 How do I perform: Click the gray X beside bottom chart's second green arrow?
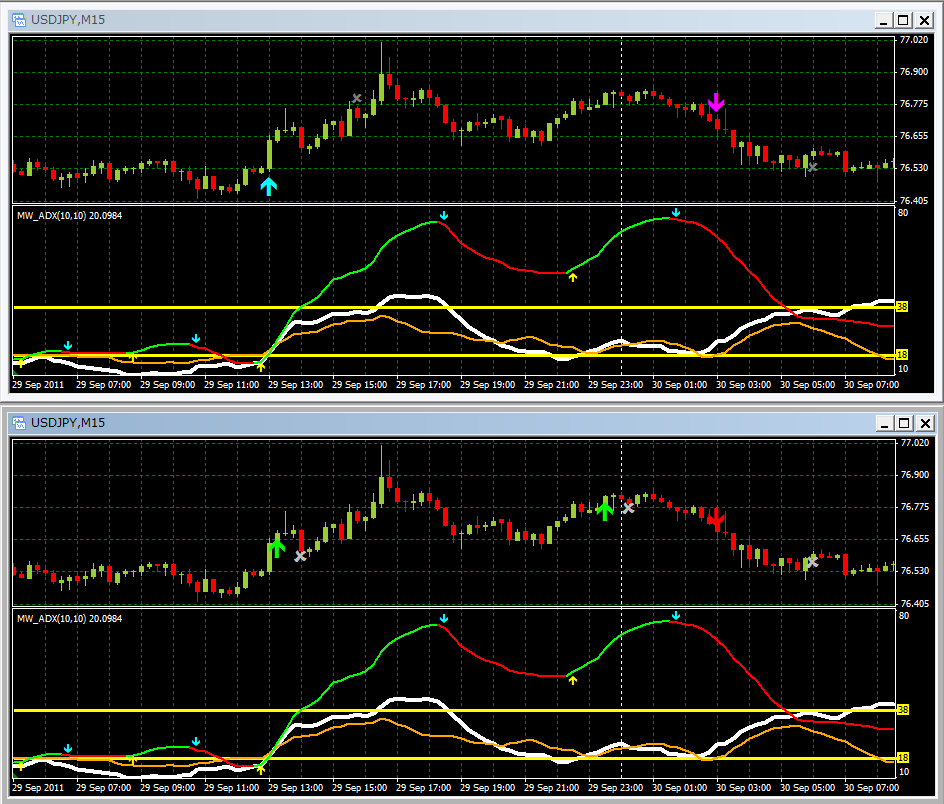629,508
